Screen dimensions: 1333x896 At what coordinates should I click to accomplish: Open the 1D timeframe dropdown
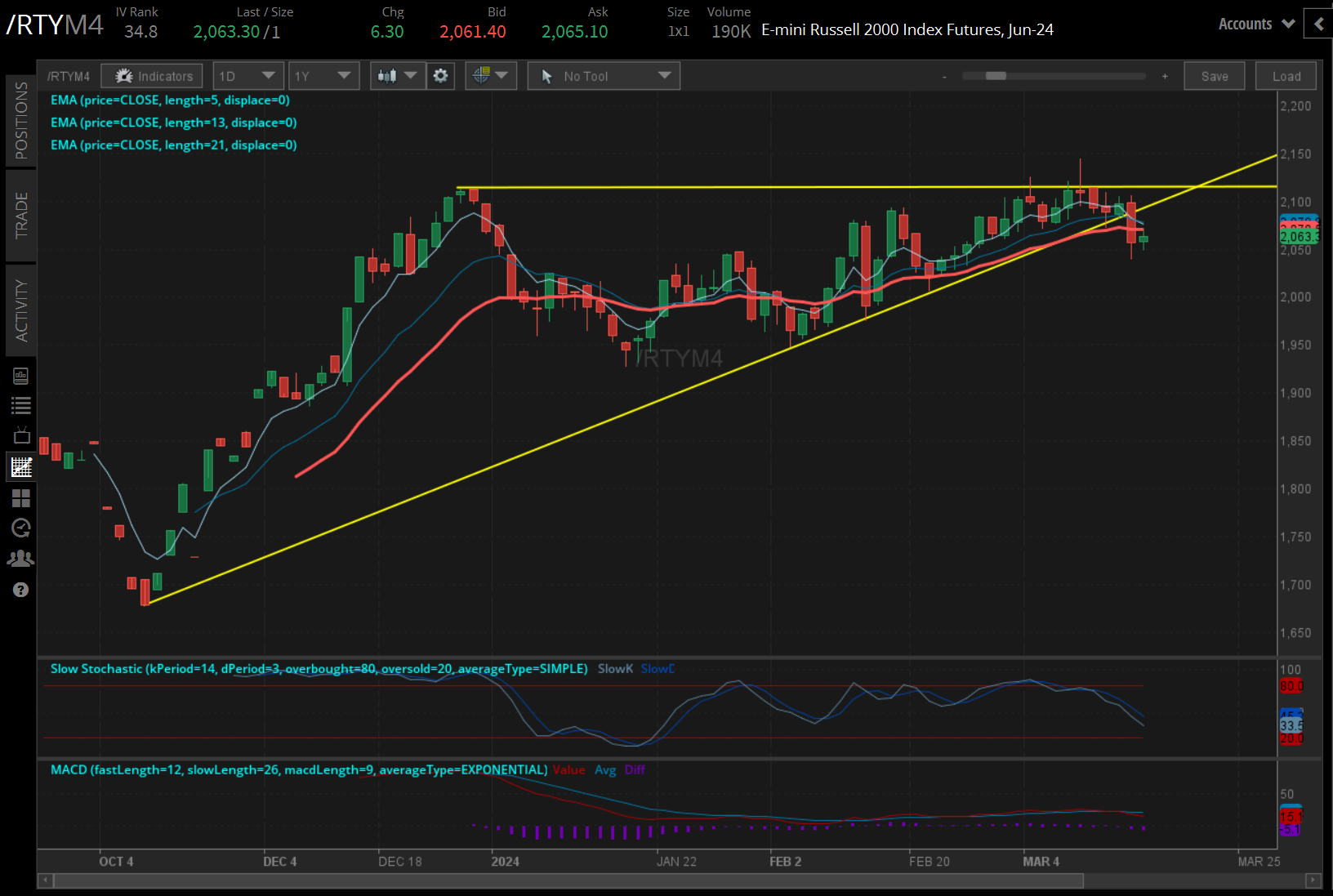point(247,75)
